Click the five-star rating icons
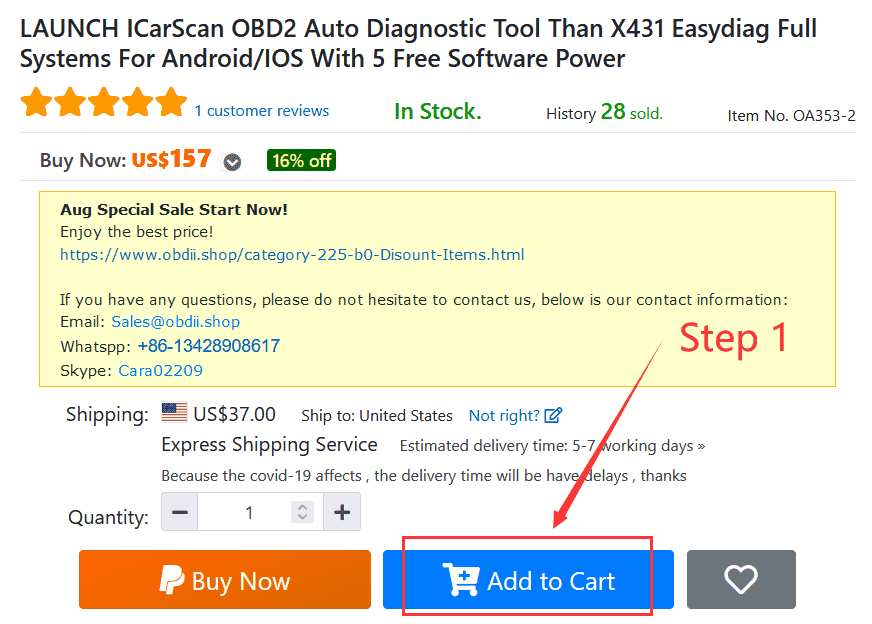872x624 pixels. 103,103
